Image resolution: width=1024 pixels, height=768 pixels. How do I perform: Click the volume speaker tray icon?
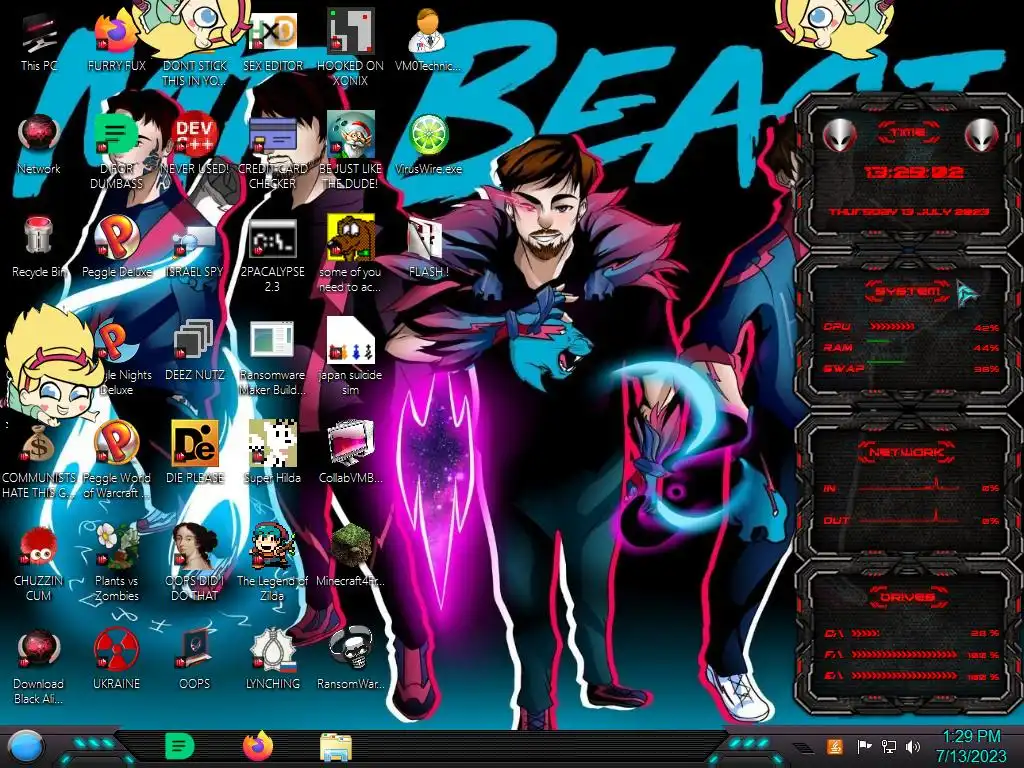click(913, 746)
